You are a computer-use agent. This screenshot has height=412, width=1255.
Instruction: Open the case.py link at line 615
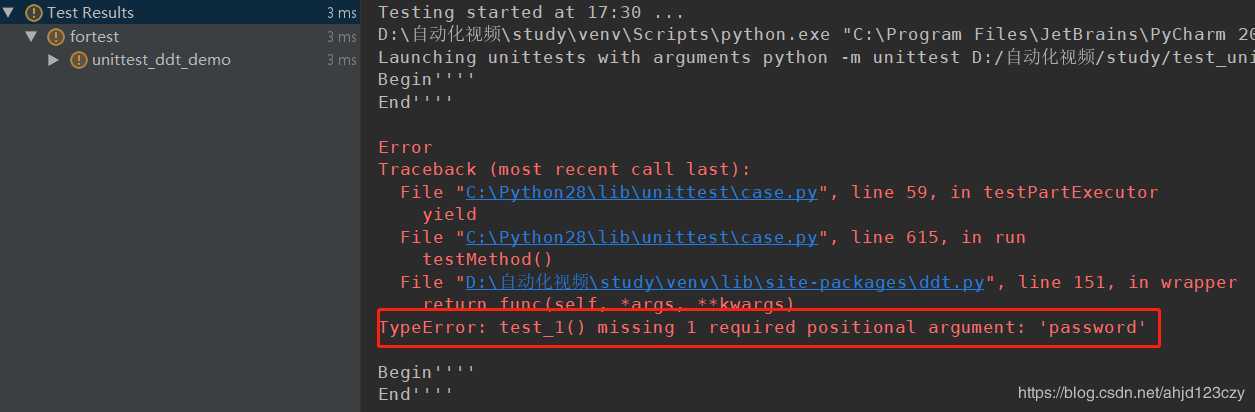point(641,237)
